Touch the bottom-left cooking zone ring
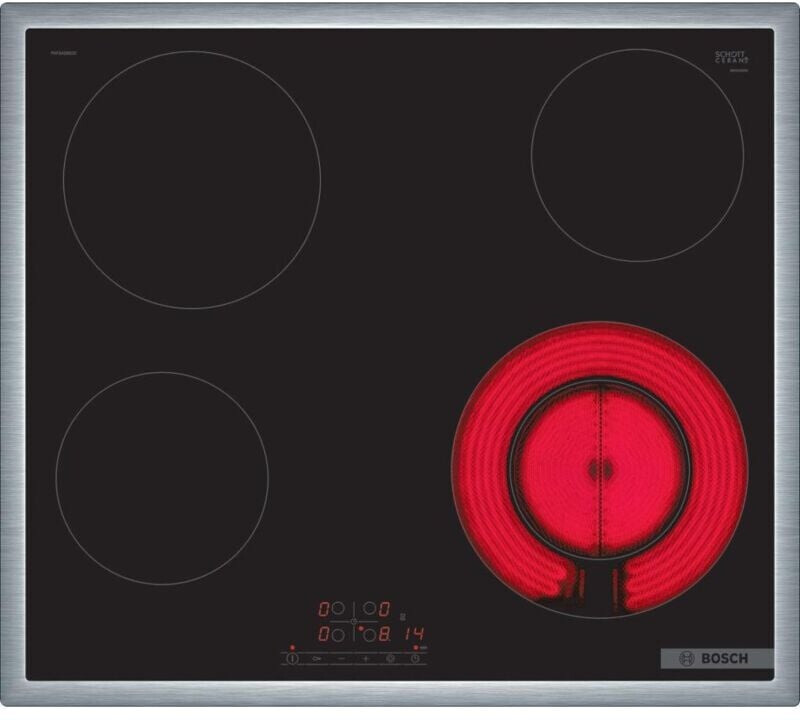Viewport: 800px width, 721px height. point(162,478)
